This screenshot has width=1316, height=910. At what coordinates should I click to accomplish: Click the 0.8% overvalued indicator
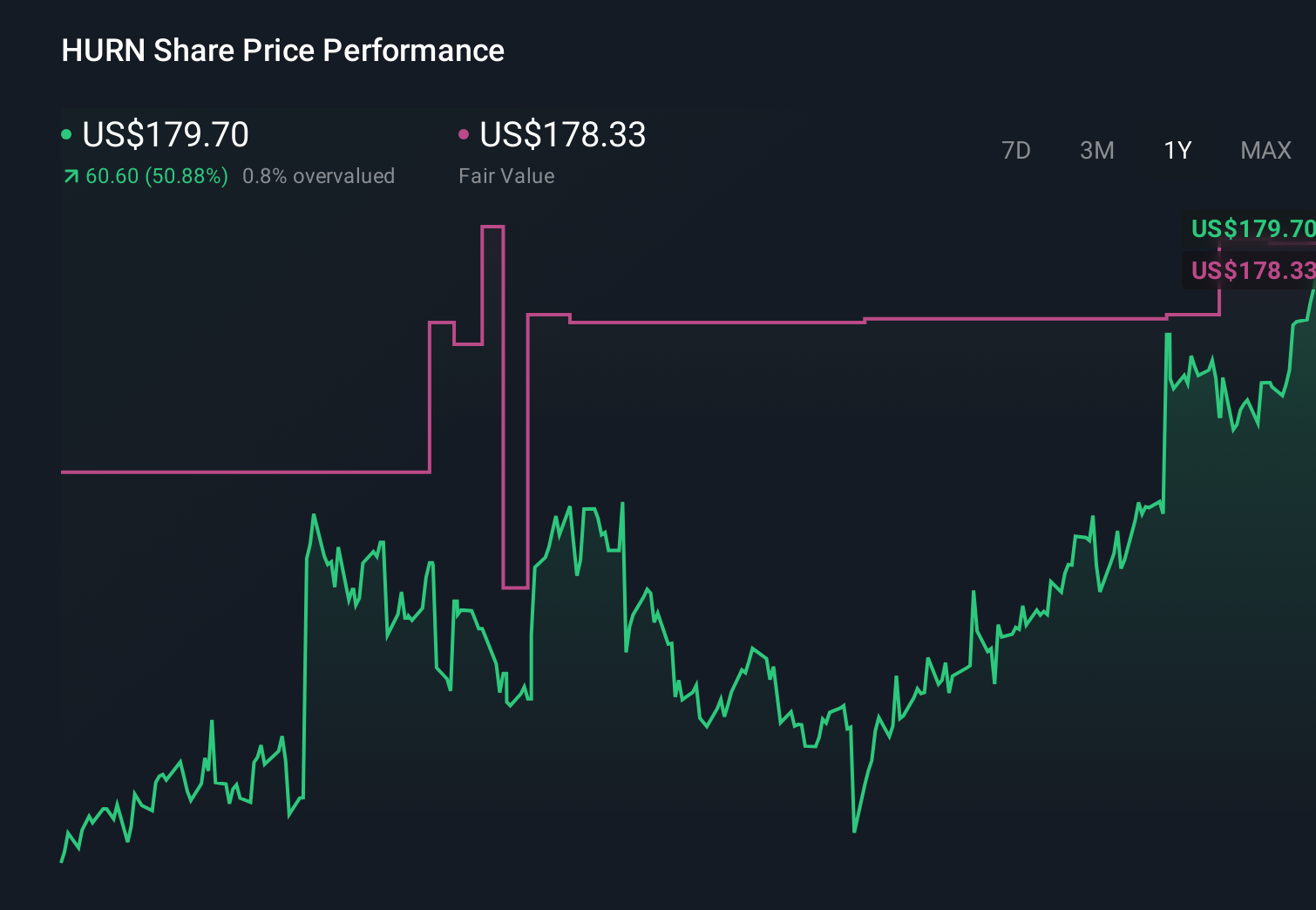pos(319,176)
